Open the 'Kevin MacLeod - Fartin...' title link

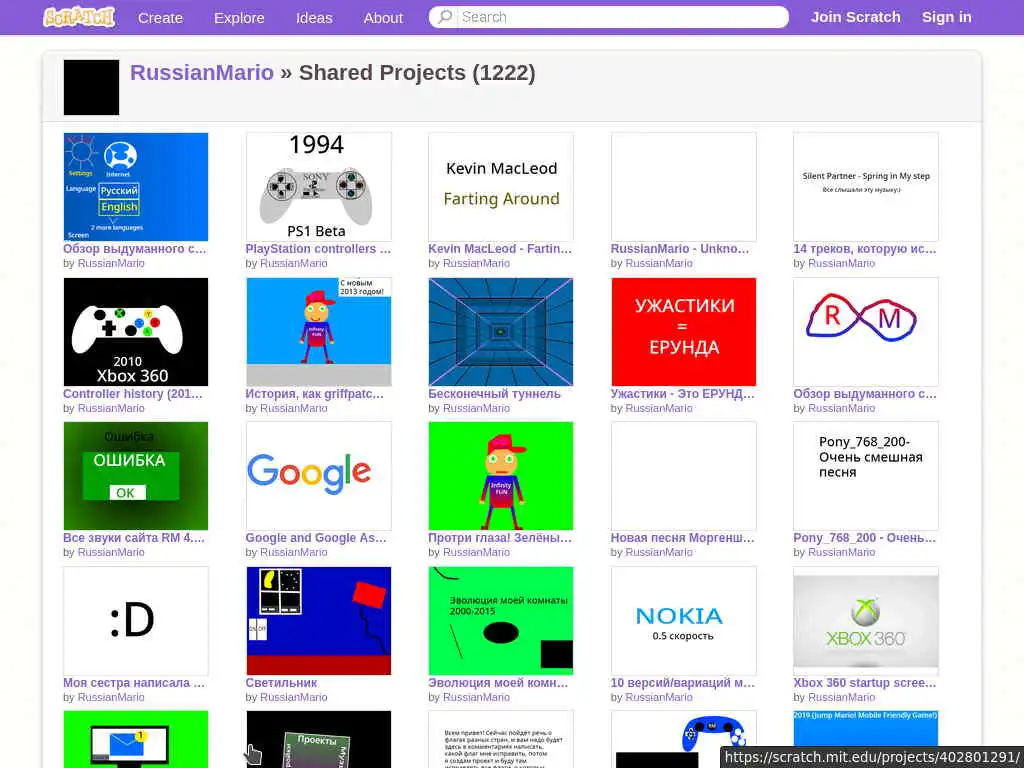pyautogui.click(x=500, y=249)
